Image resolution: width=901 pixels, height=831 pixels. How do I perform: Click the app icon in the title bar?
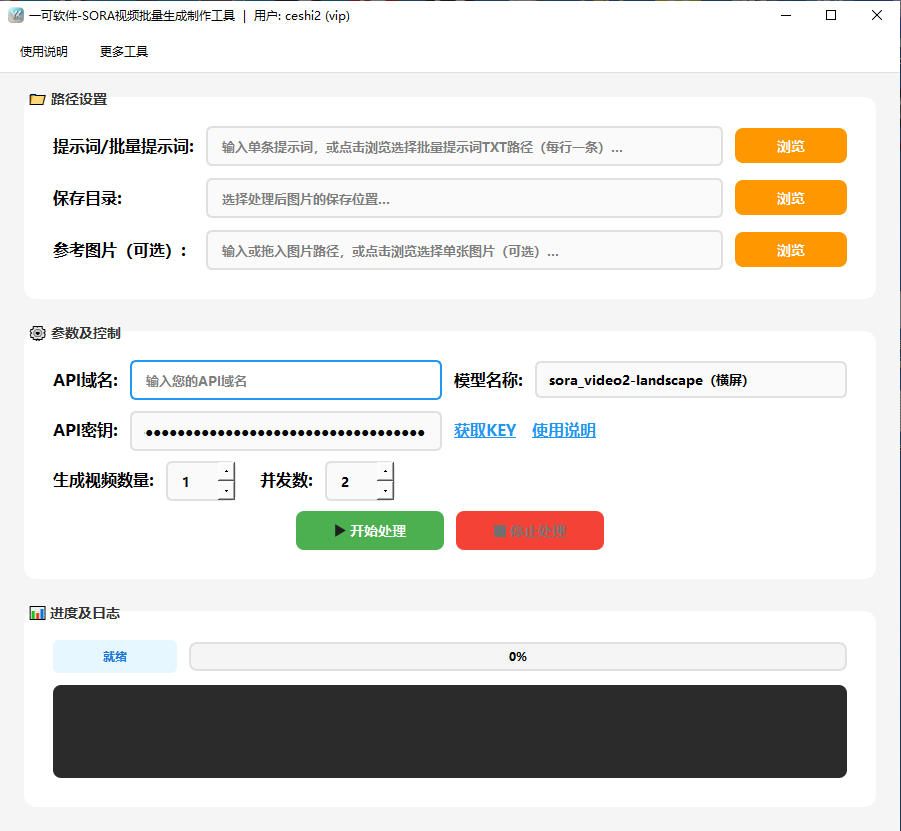click(15, 15)
